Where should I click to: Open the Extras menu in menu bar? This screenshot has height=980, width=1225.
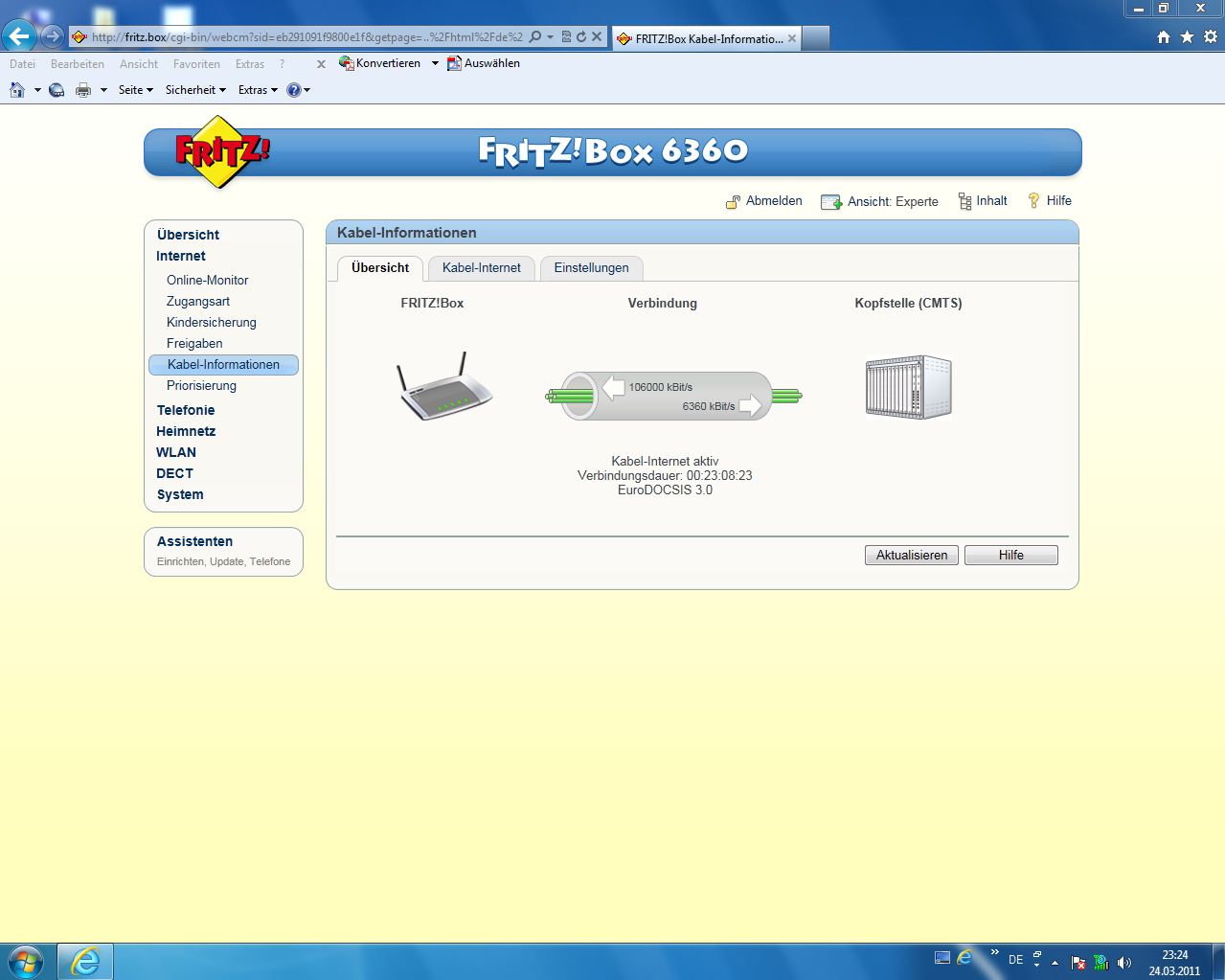coord(250,64)
